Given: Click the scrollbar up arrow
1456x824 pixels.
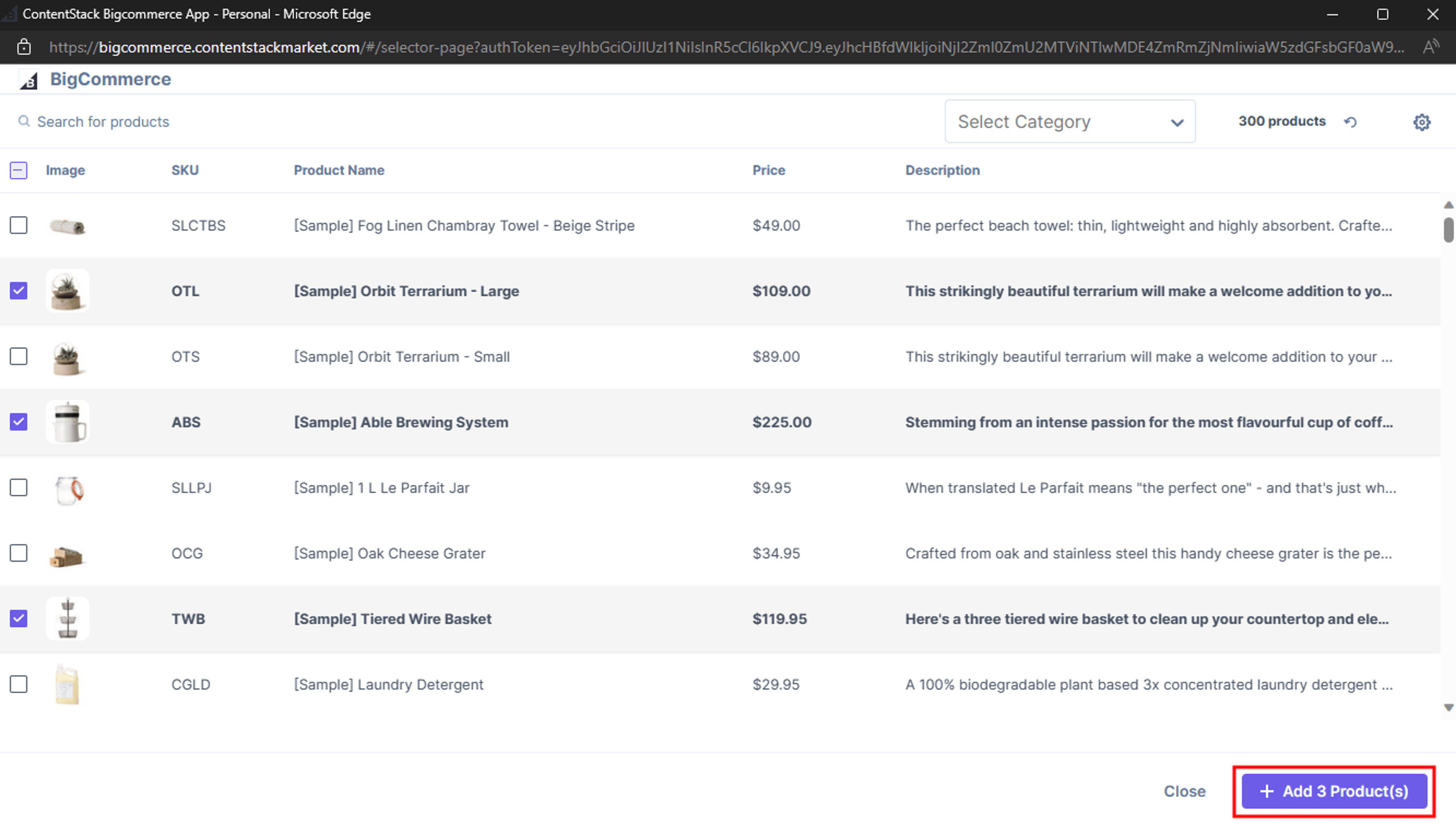Looking at the screenshot, I should [x=1448, y=205].
